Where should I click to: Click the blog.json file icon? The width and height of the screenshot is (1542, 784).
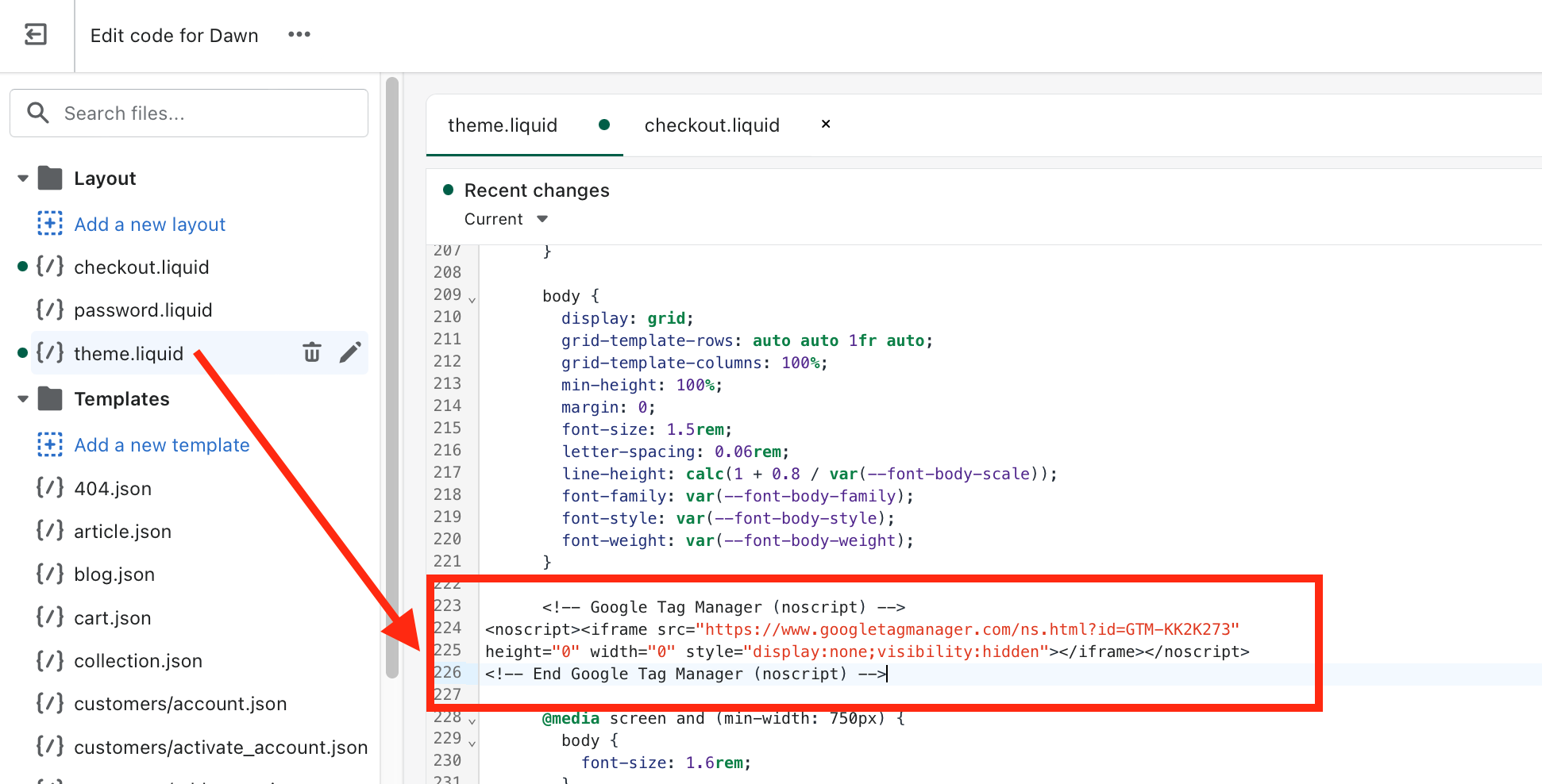coord(50,574)
